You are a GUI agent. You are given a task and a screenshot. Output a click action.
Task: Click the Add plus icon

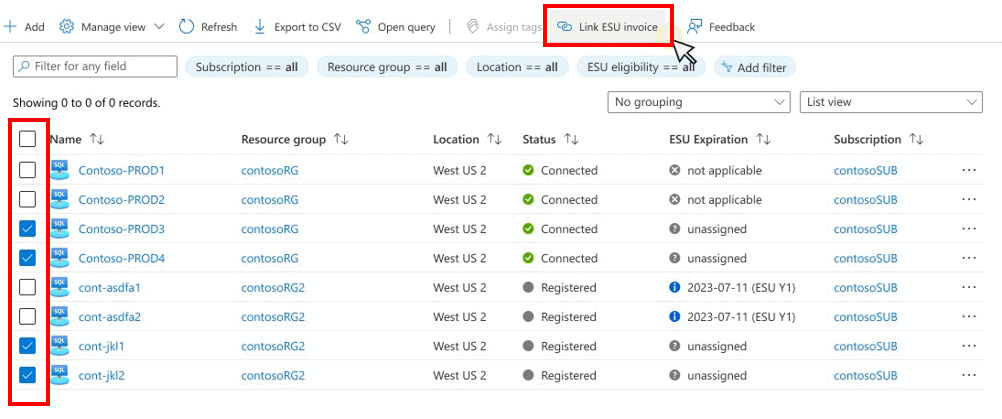10,27
